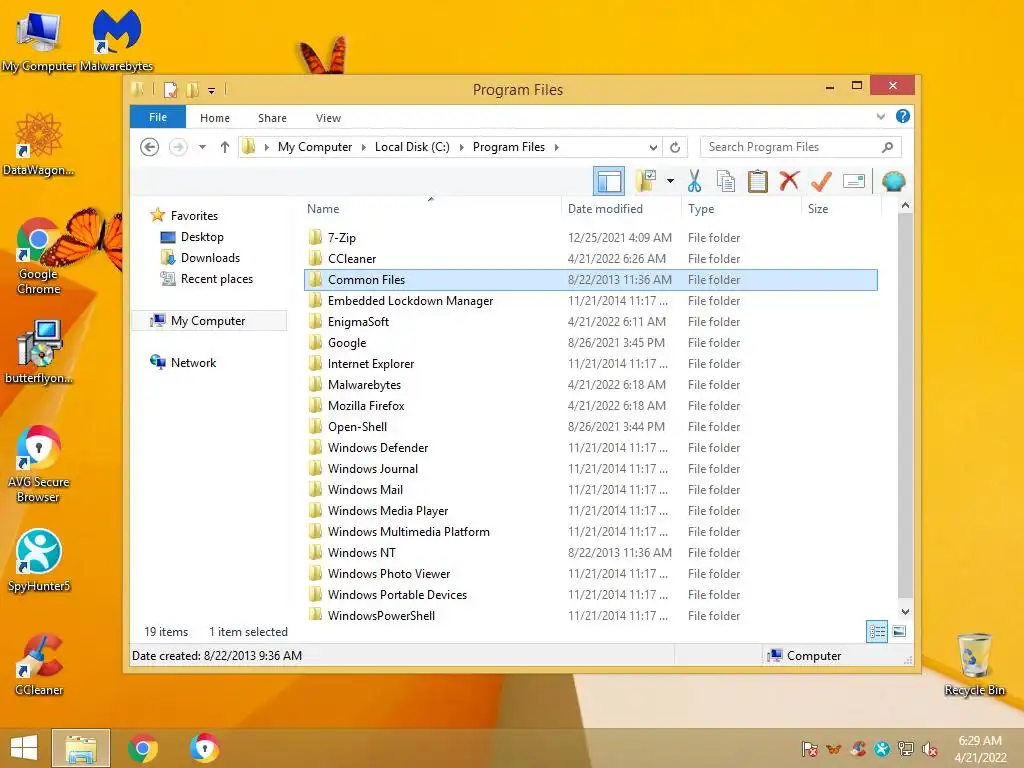Click the volume icon in system tray

tap(930, 749)
